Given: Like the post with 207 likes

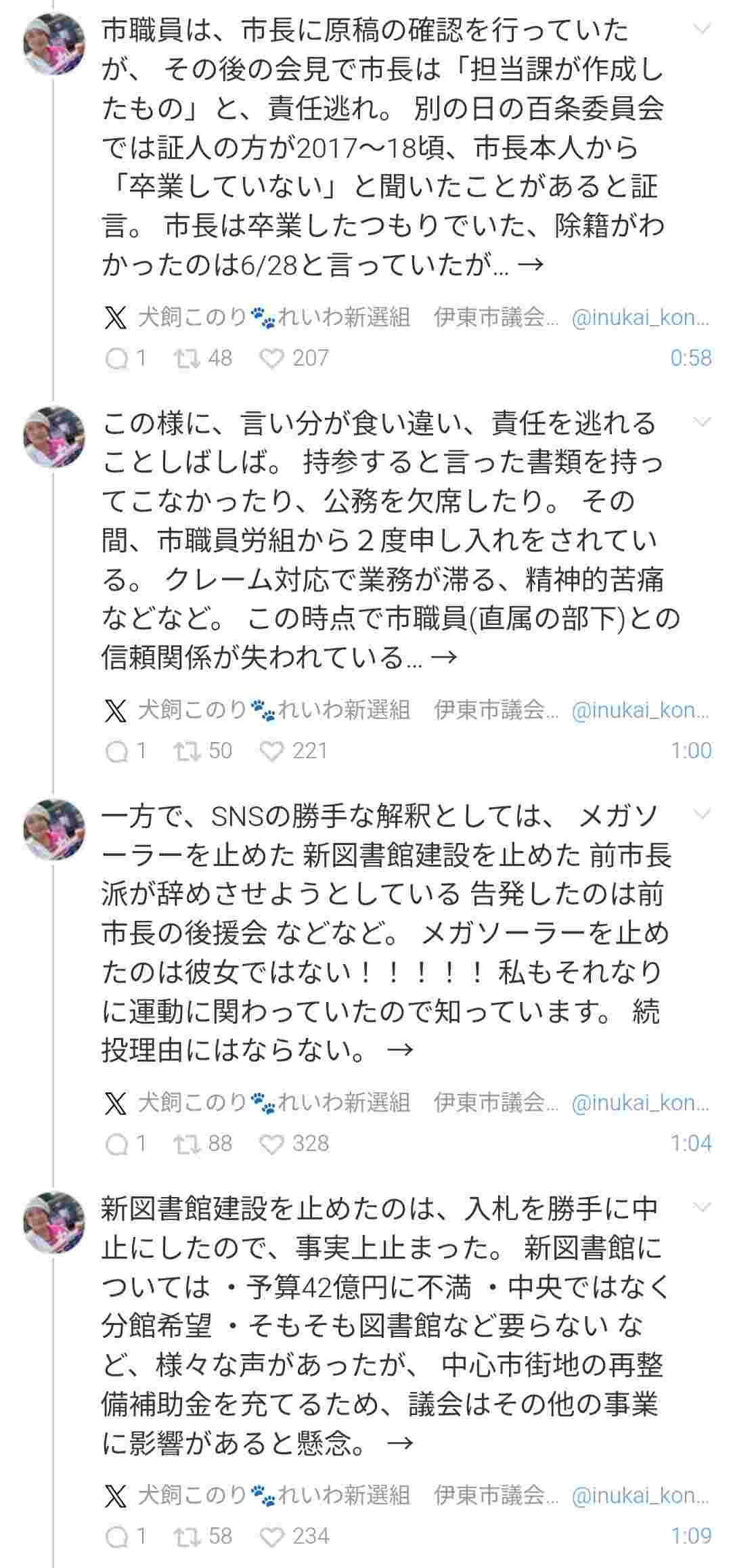Looking at the screenshot, I should point(272,359).
